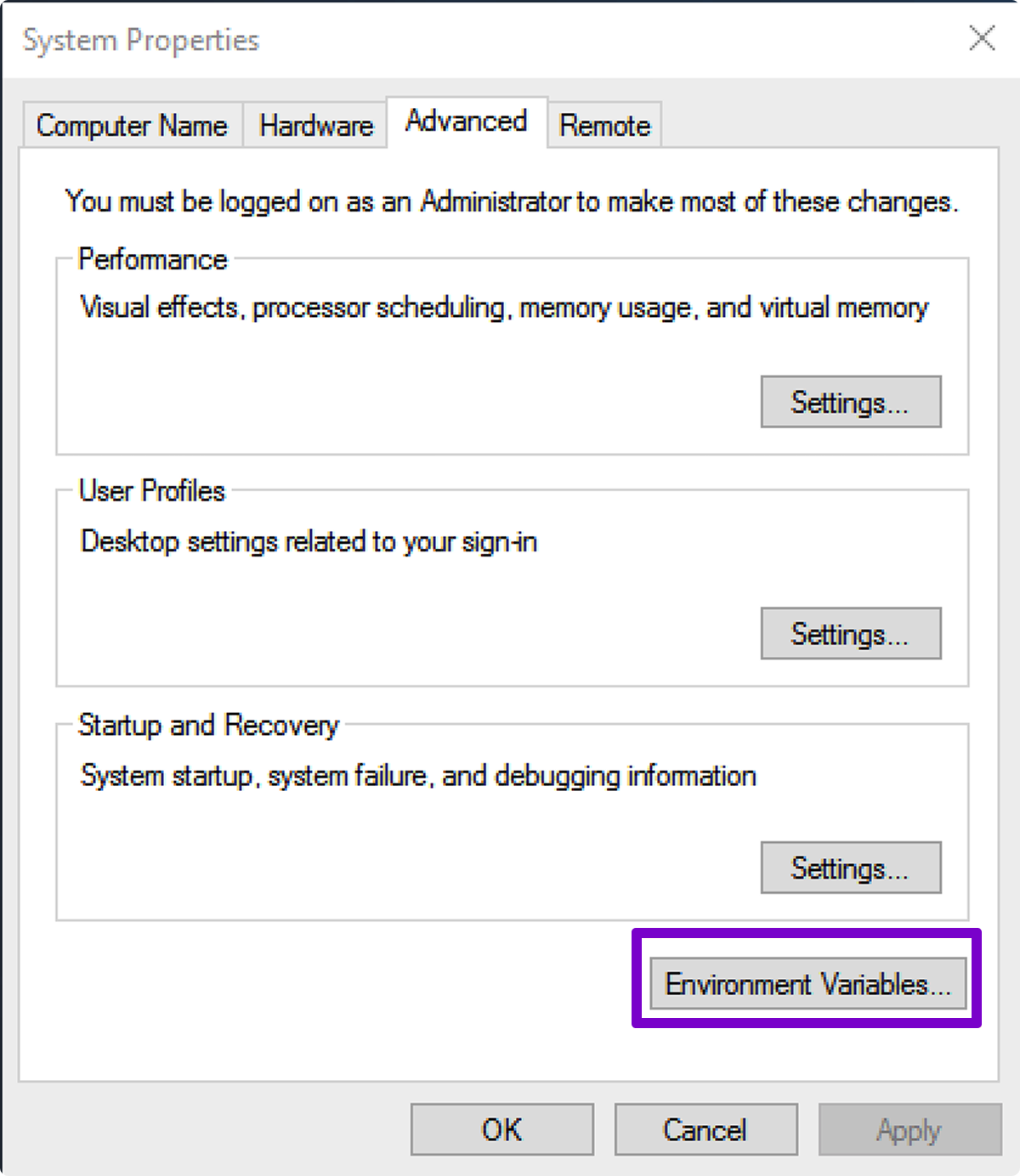Image resolution: width=1020 pixels, height=1176 pixels.
Task: Click the Administrator warning text
Action: (510, 201)
